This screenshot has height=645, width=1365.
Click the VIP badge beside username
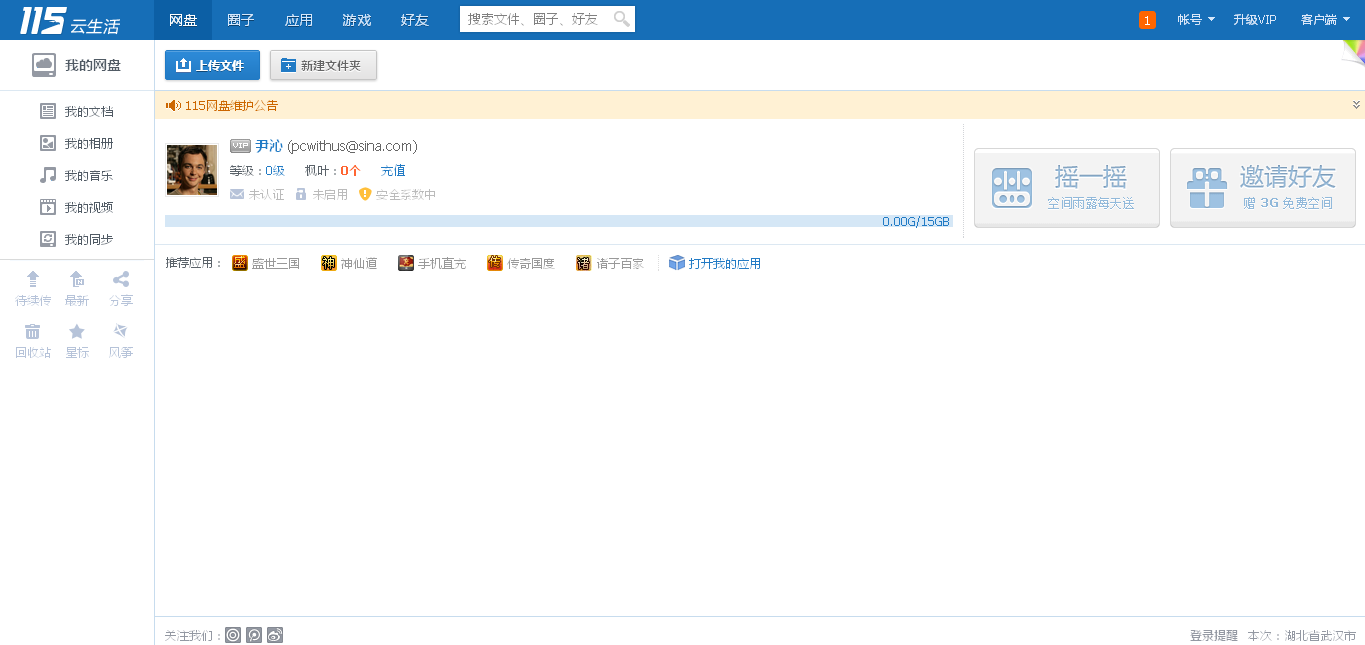pos(240,146)
